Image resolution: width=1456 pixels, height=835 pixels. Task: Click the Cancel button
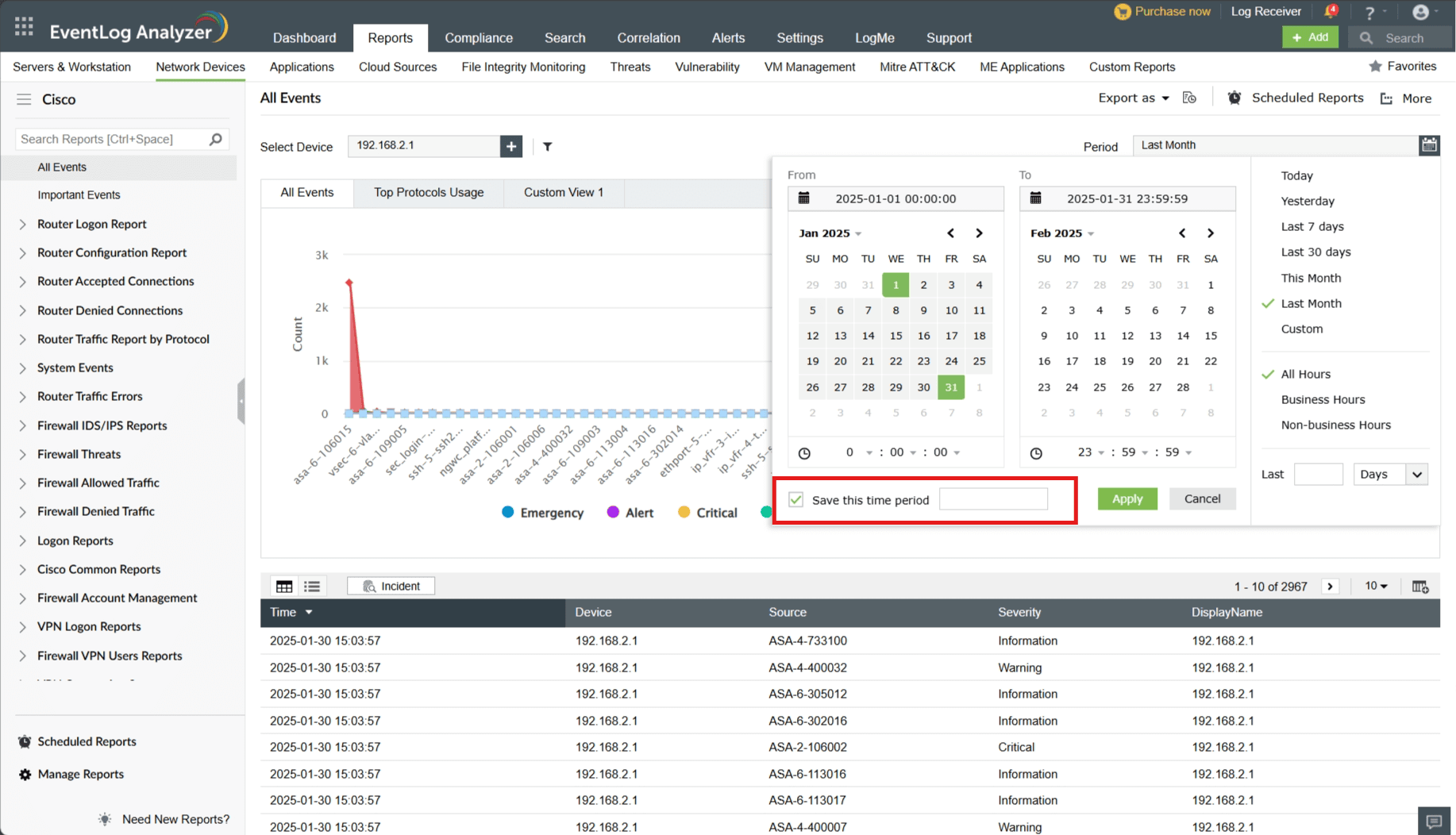point(1202,498)
